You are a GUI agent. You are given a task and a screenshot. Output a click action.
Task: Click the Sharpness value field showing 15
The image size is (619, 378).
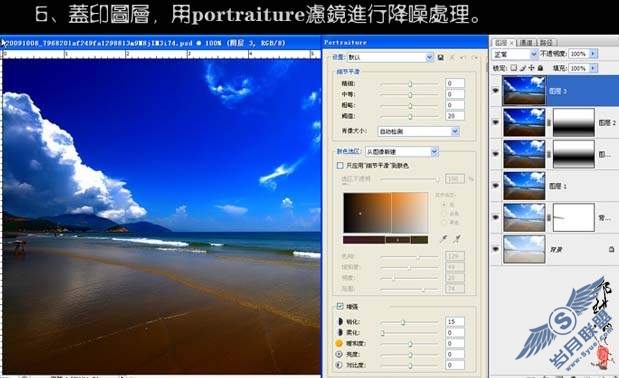click(x=455, y=322)
